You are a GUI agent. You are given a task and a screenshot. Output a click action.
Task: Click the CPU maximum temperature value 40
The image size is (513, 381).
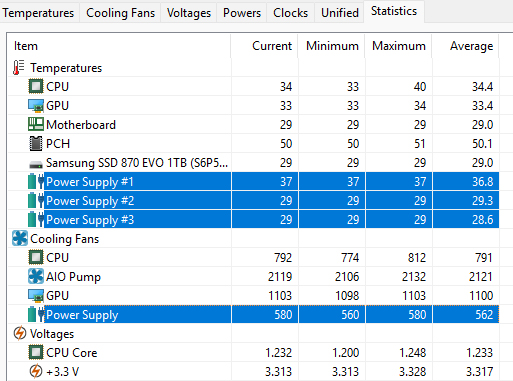420,87
